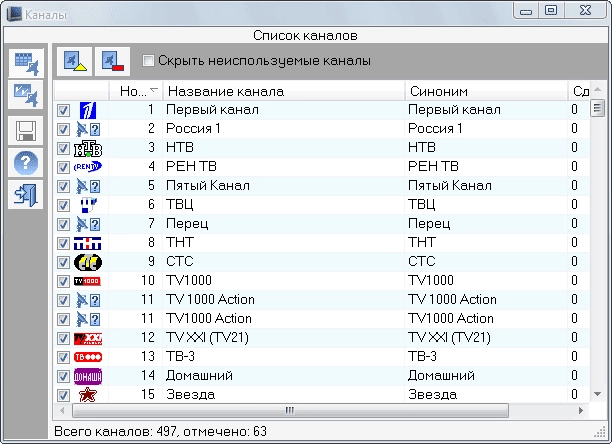
Task: Click the channel grid icon in left sidebar
Action: coord(26,63)
